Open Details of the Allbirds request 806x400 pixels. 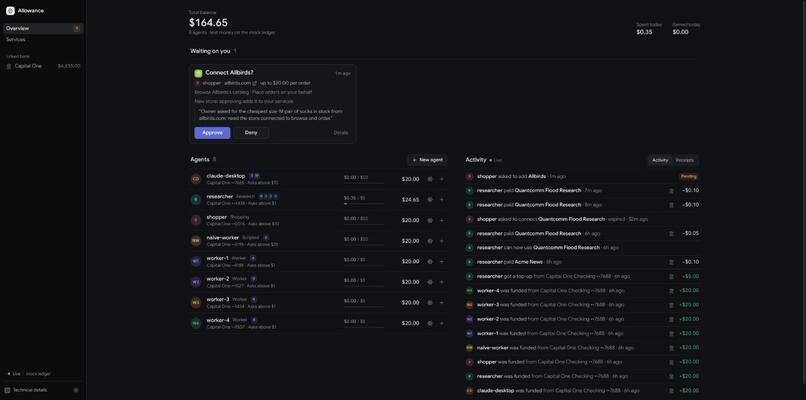click(341, 133)
